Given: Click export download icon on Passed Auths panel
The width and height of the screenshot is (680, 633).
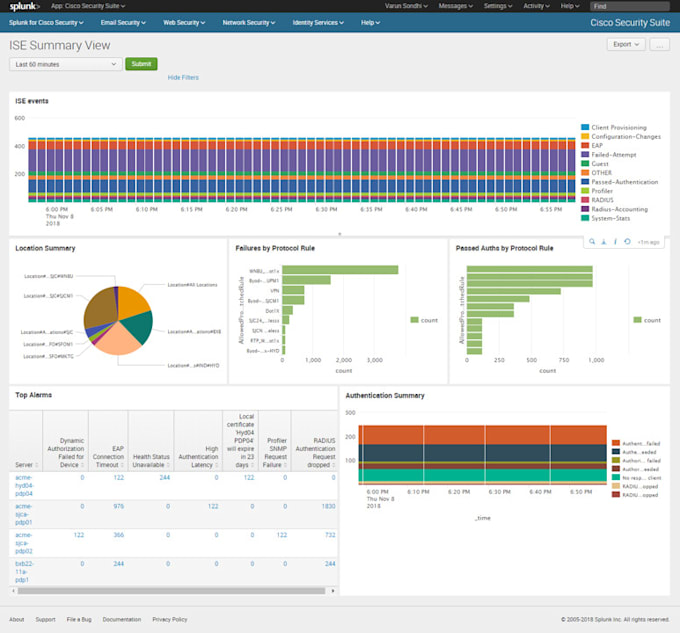Looking at the screenshot, I should [x=604, y=241].
